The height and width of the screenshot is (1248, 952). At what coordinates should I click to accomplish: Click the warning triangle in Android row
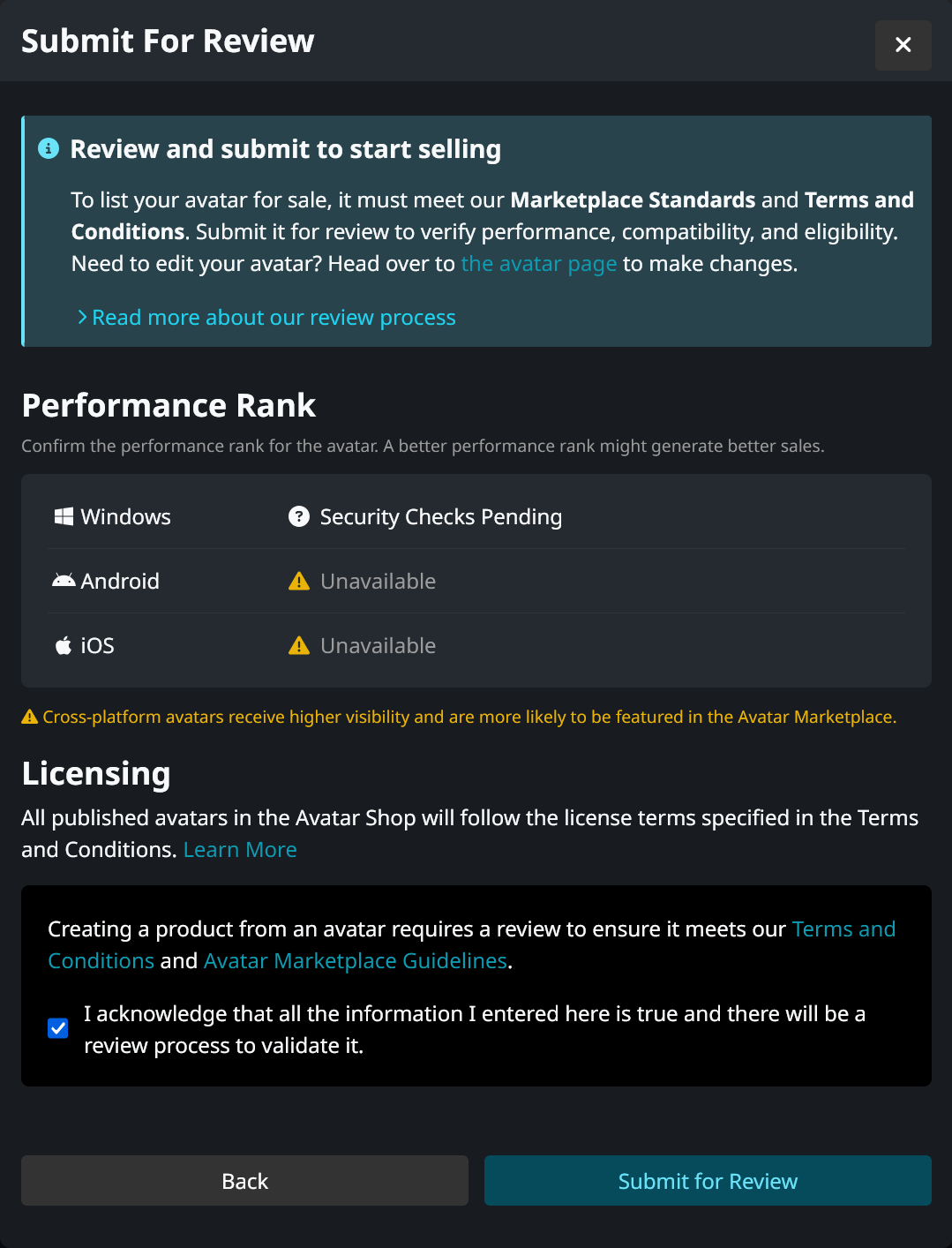(299, 581)
